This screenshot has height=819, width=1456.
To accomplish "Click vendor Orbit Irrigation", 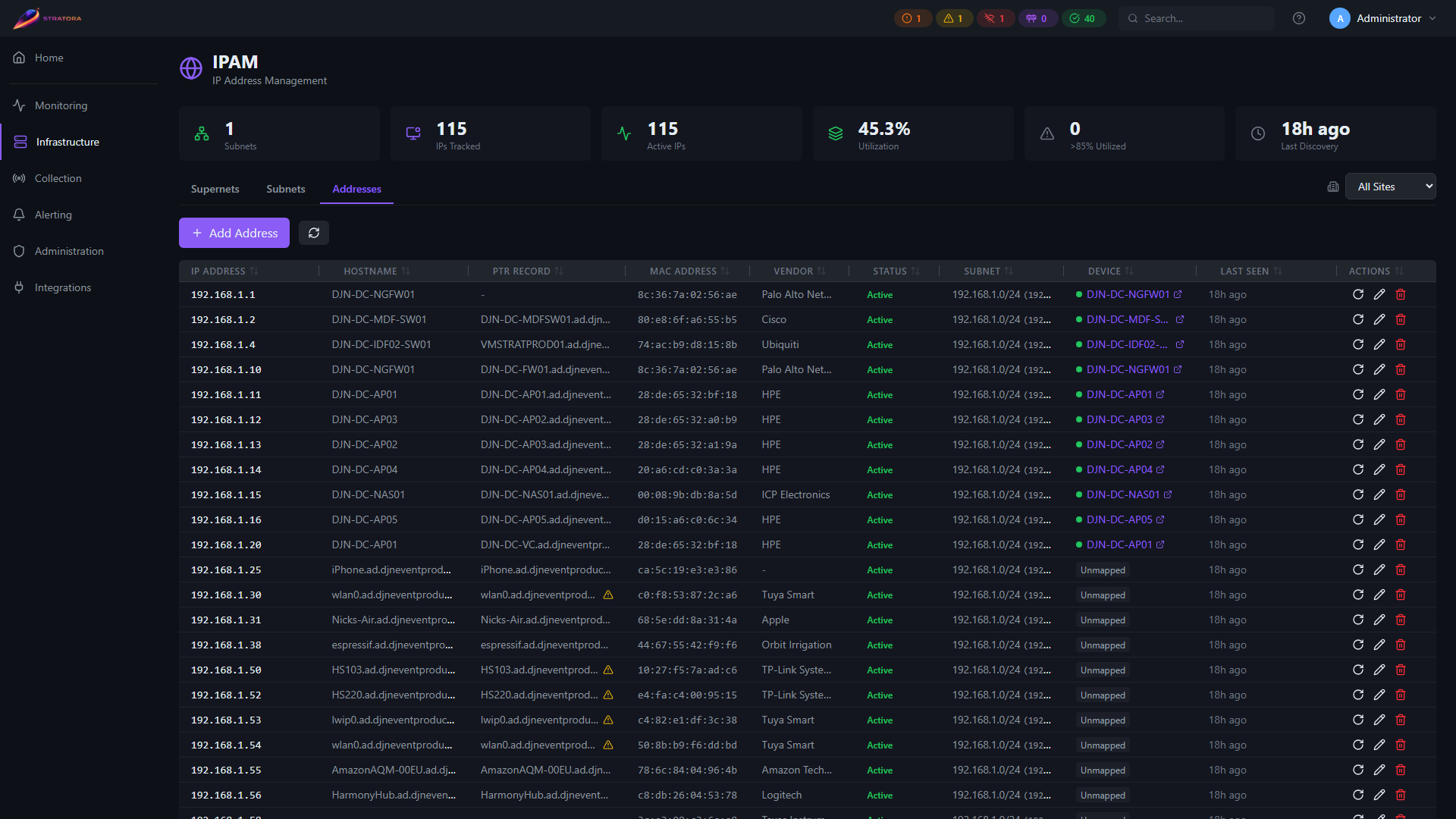I will click(796, 645).
